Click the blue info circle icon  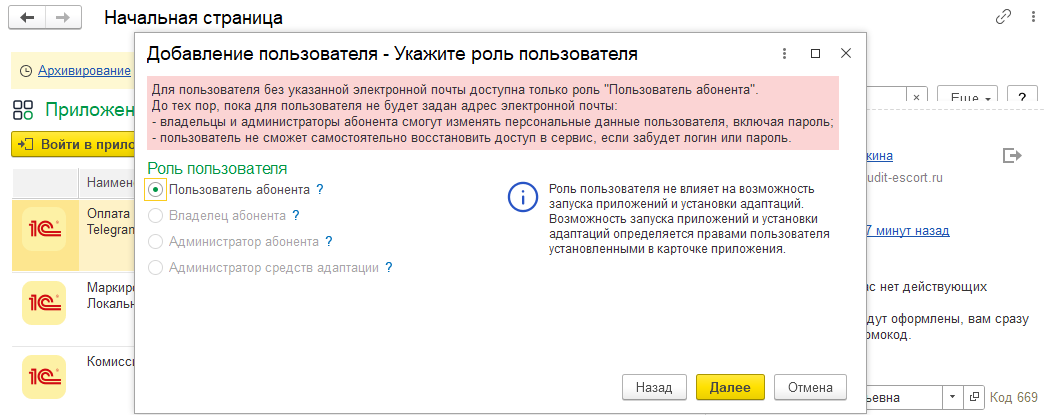(522, 198)
